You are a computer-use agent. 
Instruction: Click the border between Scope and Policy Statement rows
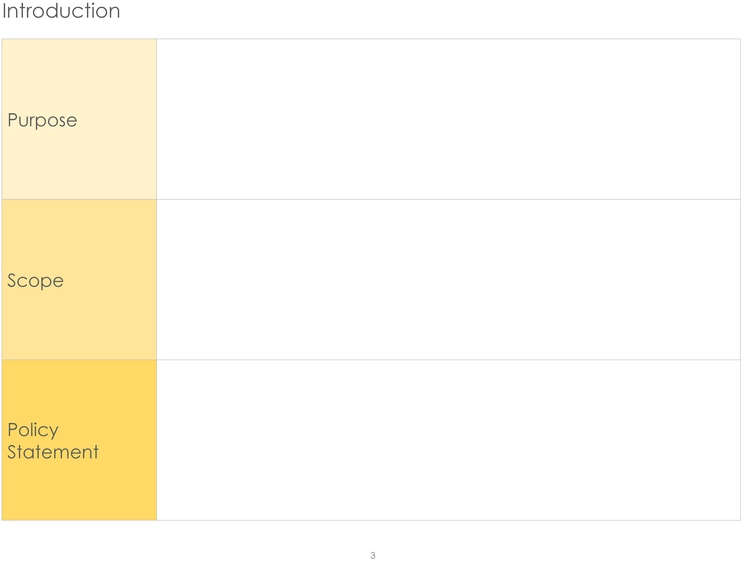(371, 360)
